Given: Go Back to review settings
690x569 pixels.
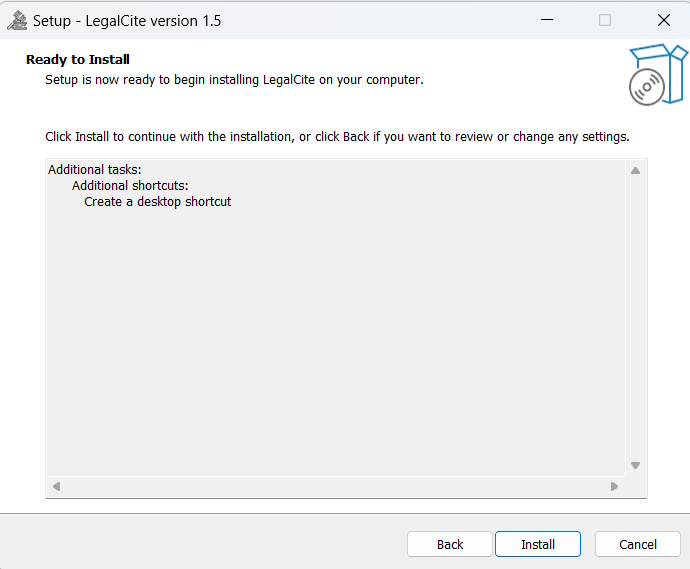Looking at the screenshot, I should (x=450, y=544).
